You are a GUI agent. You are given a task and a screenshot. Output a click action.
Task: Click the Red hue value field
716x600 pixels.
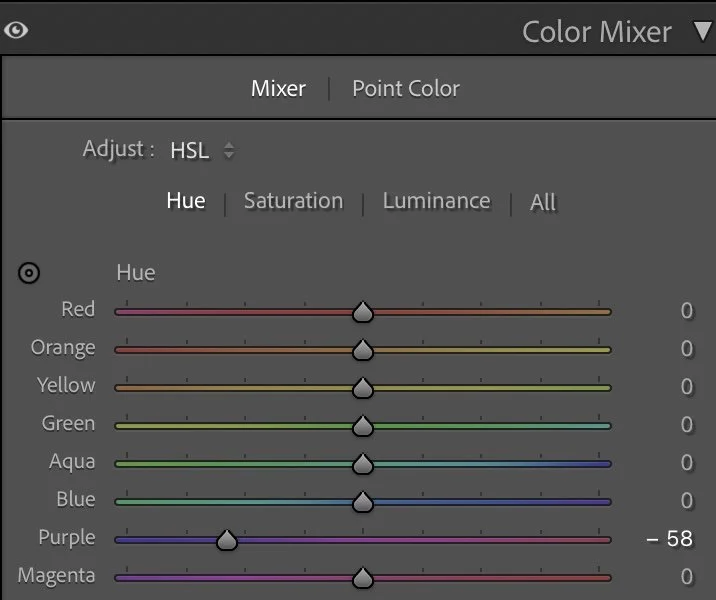[686, 311]
